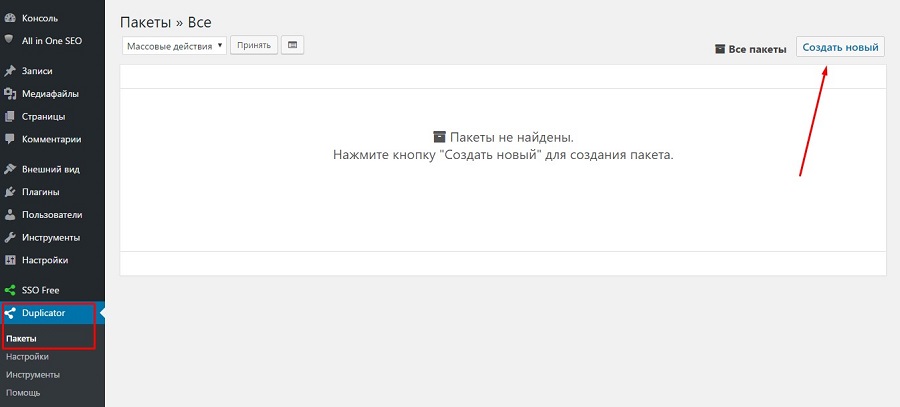Open Помощь submenu under Duplicator
The image size is (900, 407).
coord(23,393)
